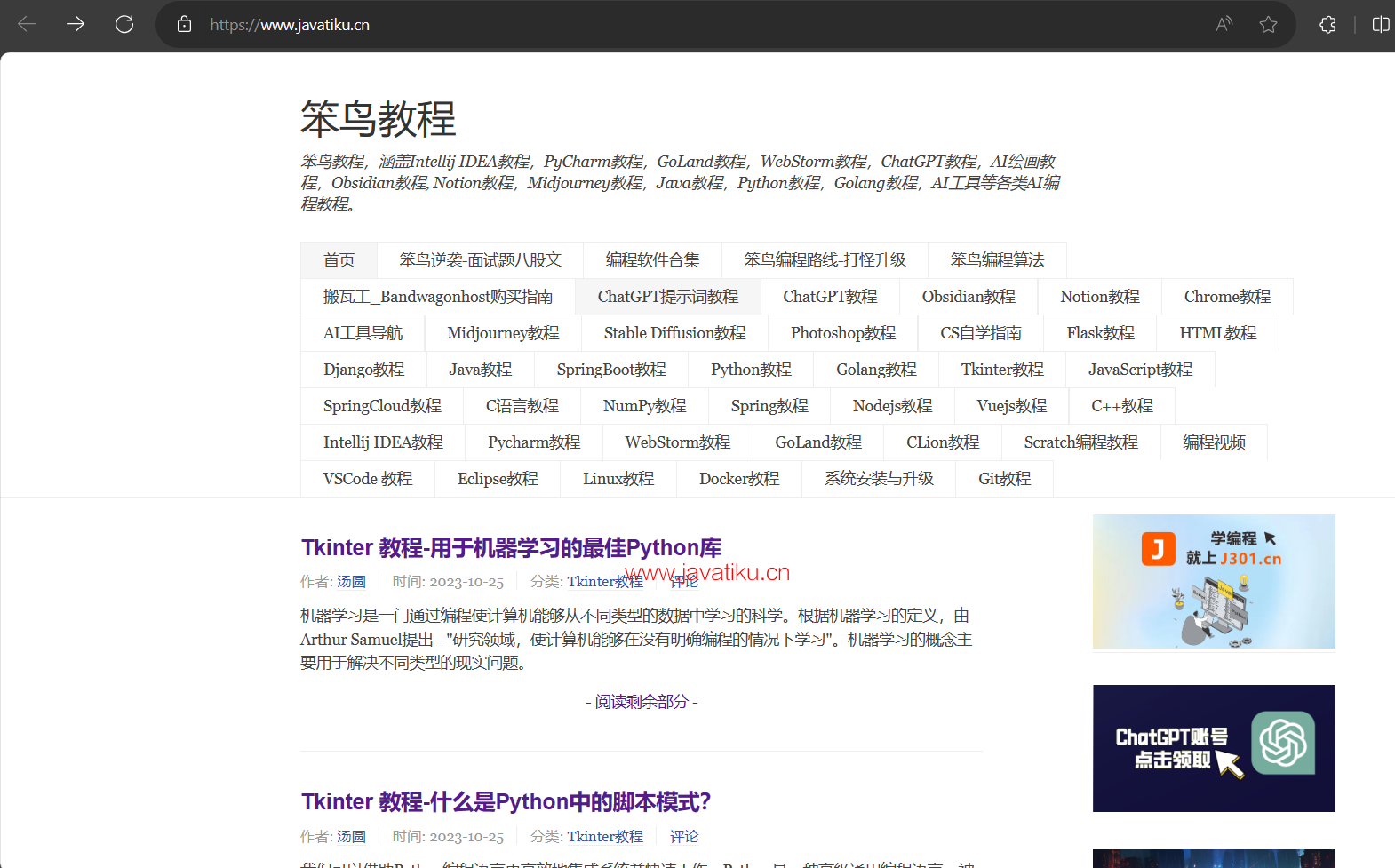Open Spring教程 menu item

pyautogui.click(x=769, y=406)
